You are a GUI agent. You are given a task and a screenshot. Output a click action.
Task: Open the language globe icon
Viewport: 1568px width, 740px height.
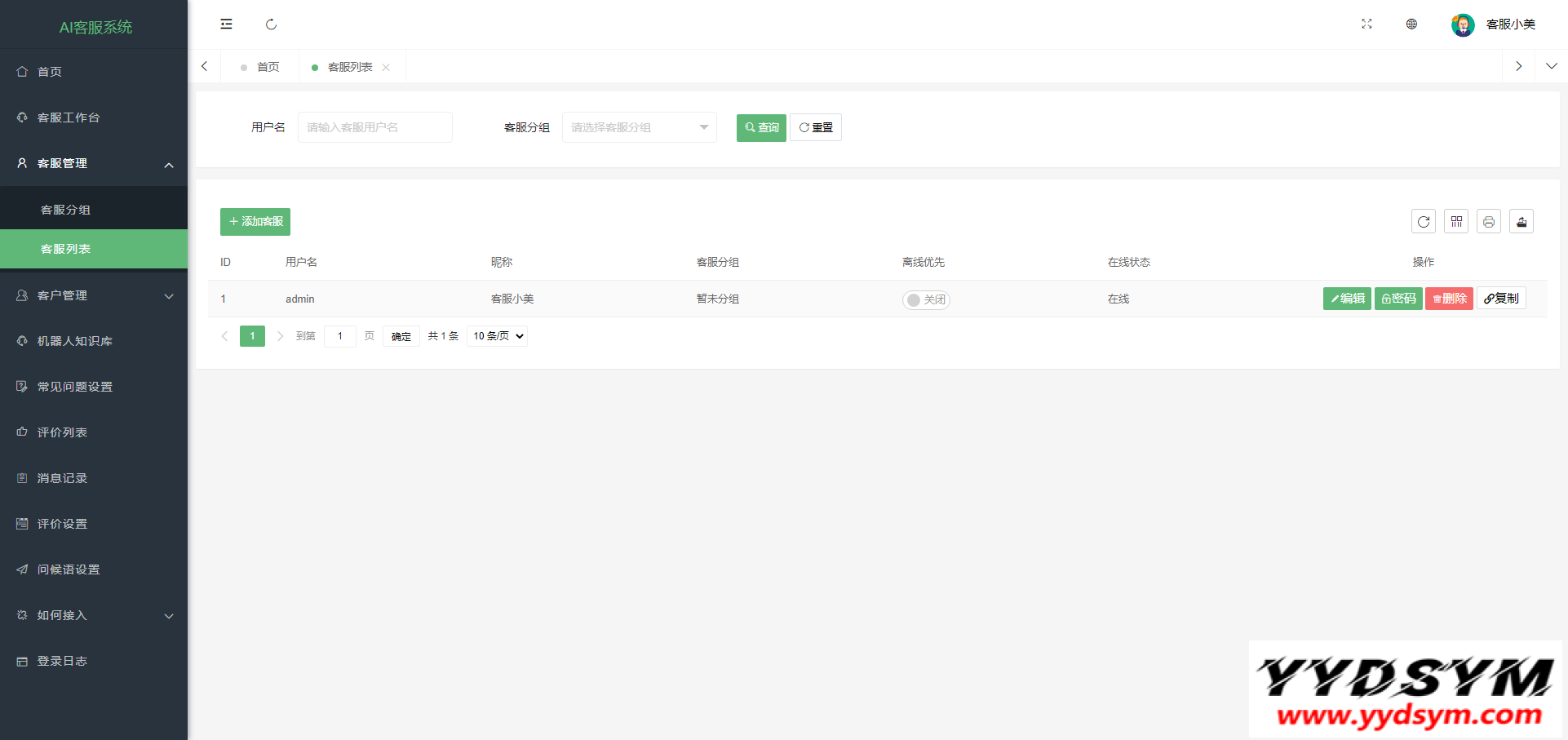tap(1411, 24)
